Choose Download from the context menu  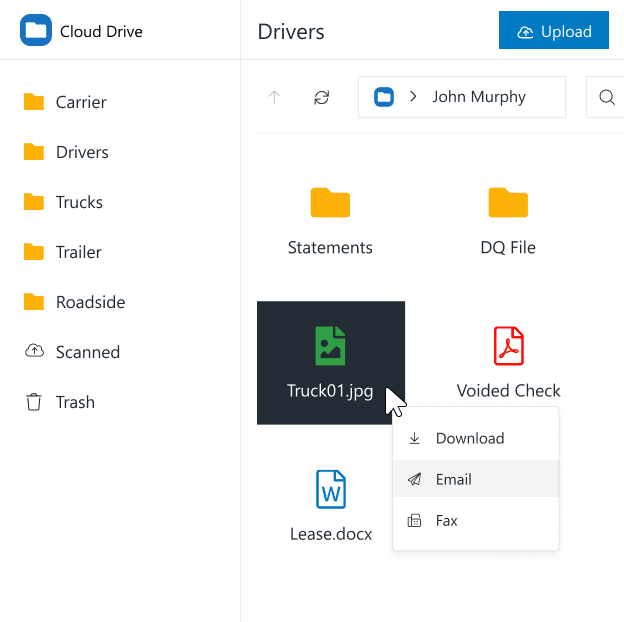476,438
